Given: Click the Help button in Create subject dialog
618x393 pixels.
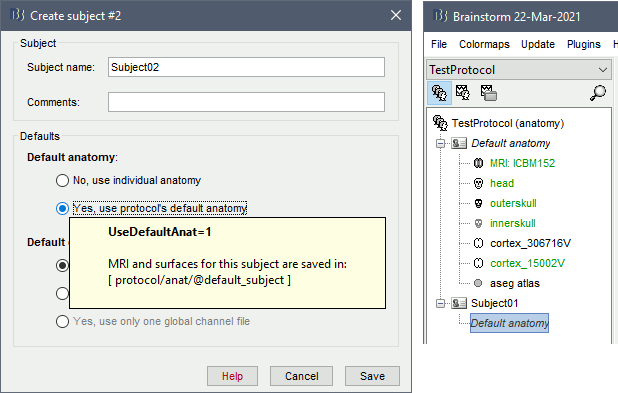Looking at the screenshot, I should 233,376.
